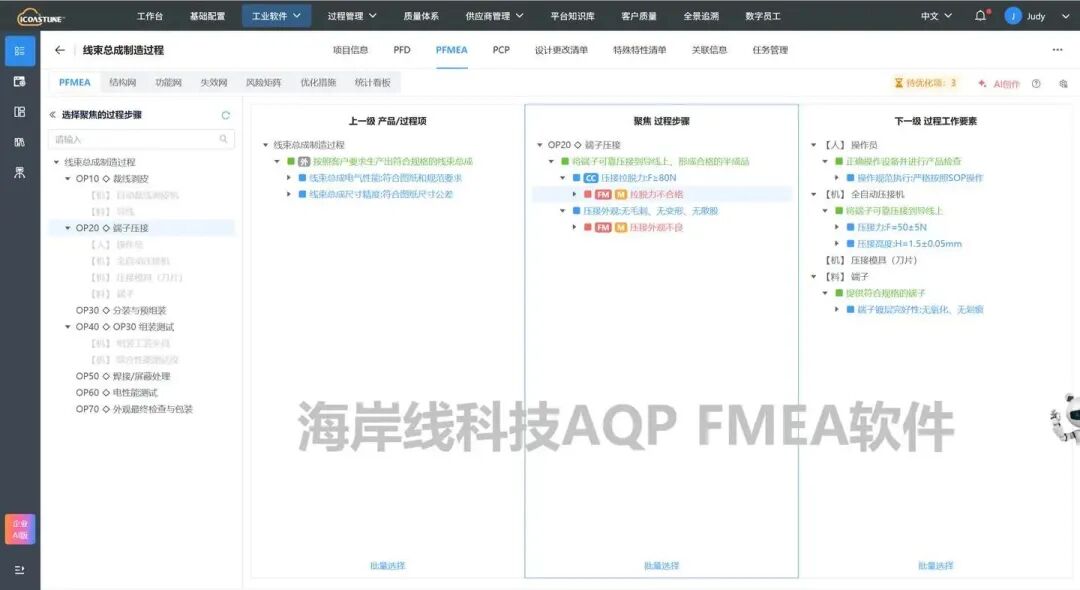Collapse 【料】端子 node
The width and height of the screenshot is (1080, 590).
813,277
